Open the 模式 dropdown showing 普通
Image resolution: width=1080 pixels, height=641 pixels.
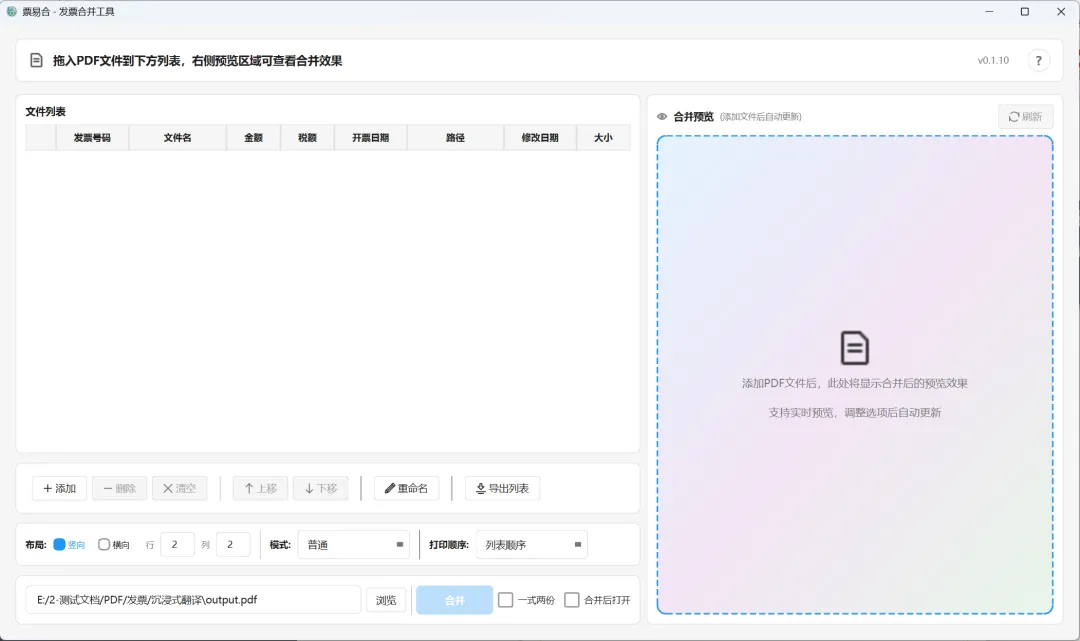tap(353, 545)
